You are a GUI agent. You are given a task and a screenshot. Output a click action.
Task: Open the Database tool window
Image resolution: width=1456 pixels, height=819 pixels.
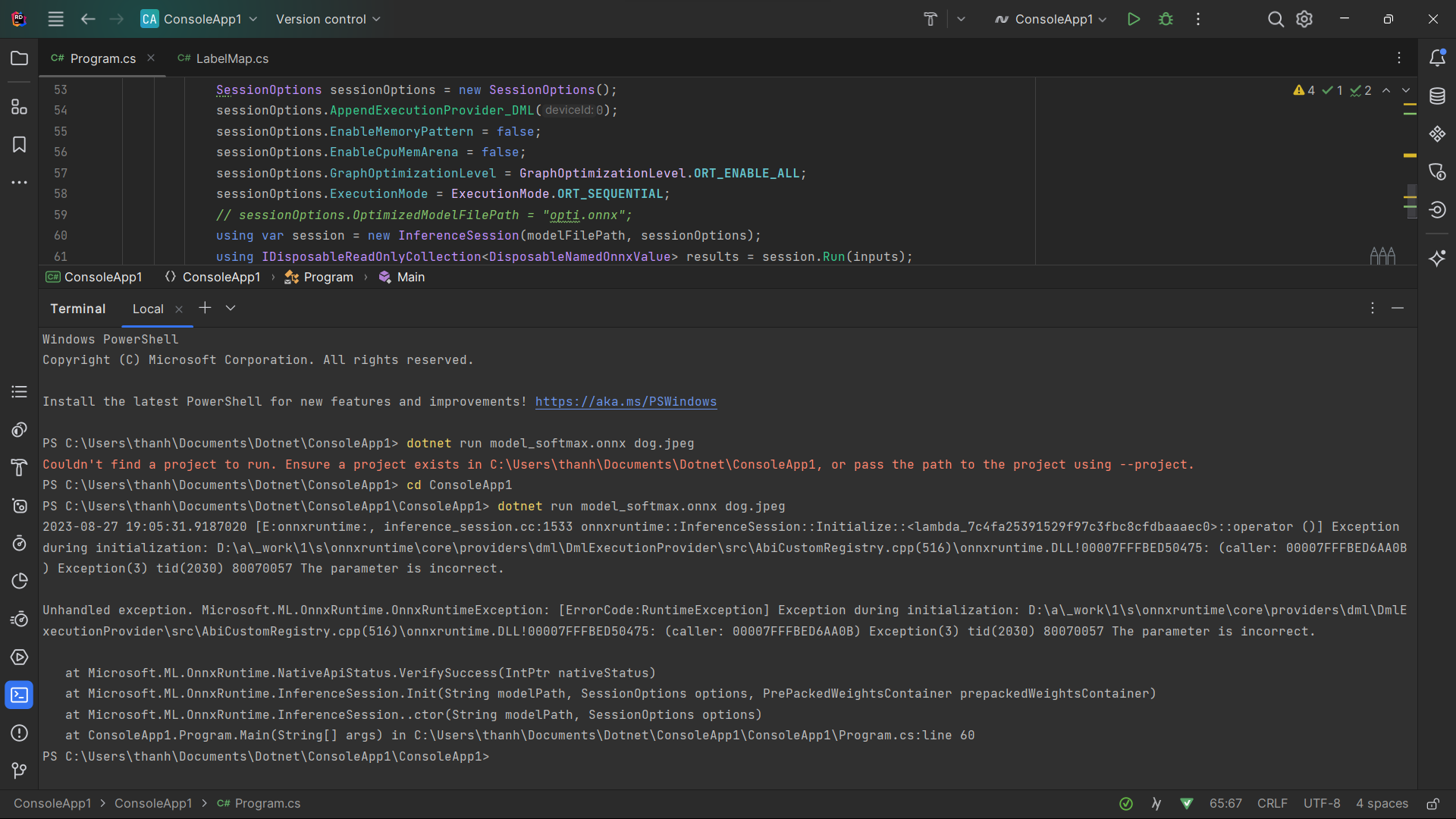1439,96
